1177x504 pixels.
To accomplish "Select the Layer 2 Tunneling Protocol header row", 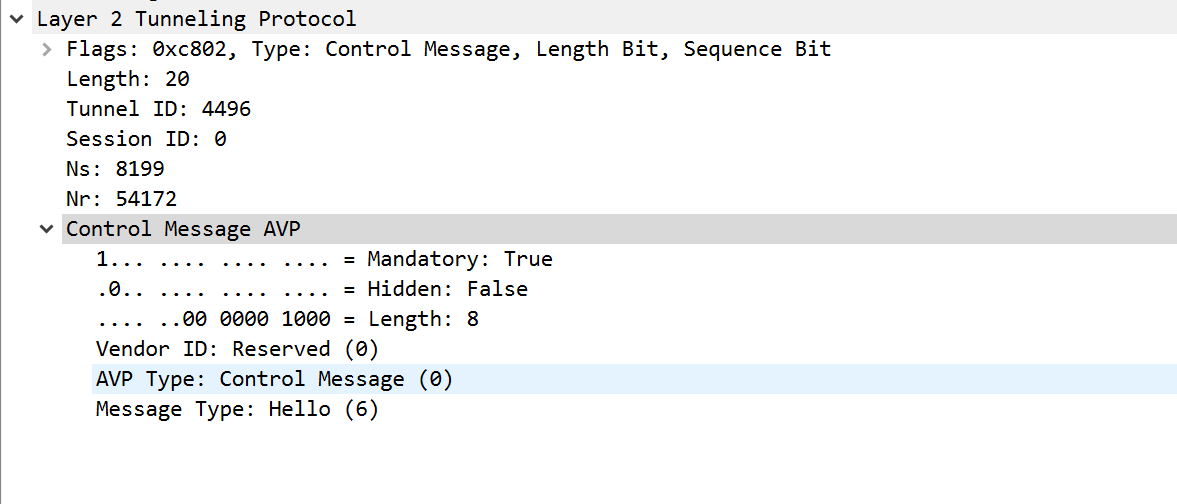I will tap(196, 19).
